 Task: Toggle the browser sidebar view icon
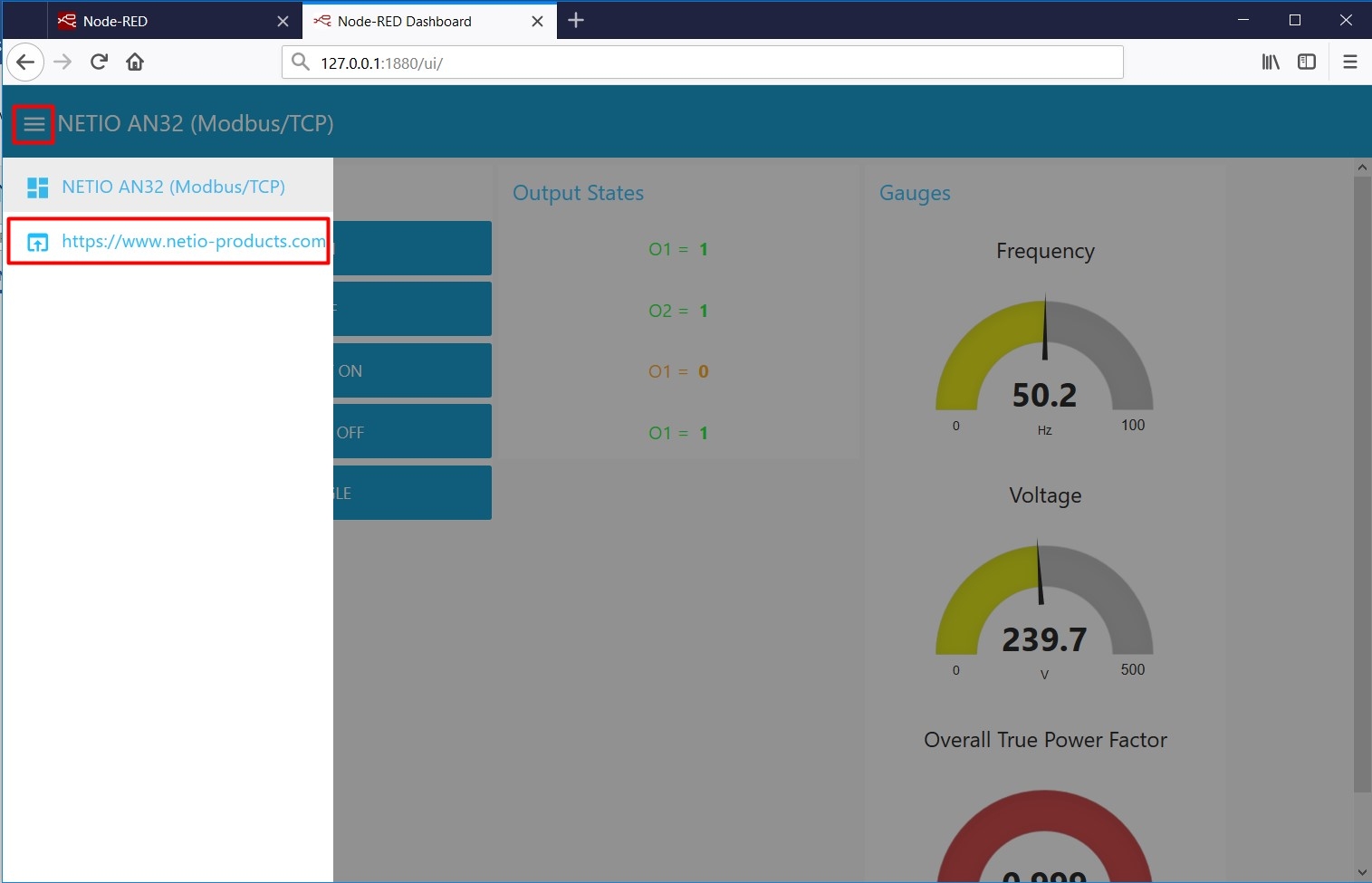pos(1307,62)
